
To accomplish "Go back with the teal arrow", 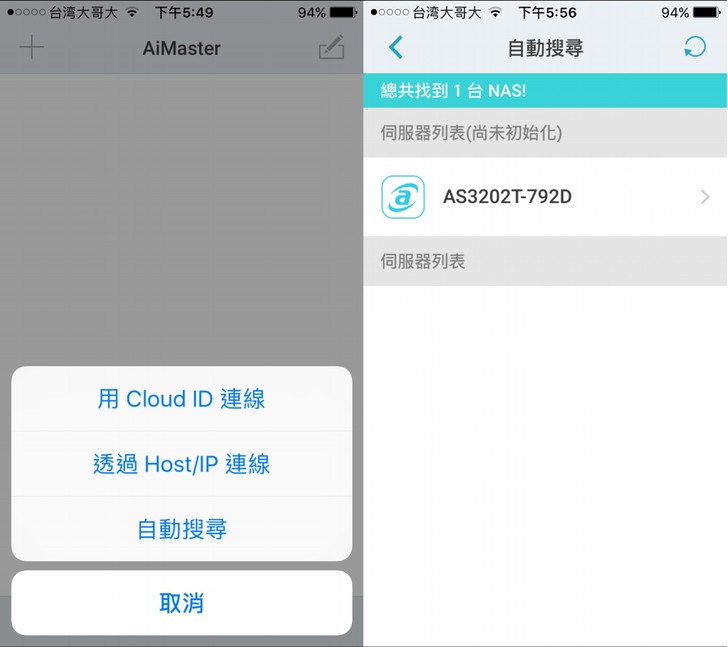I will click(396, 47).
